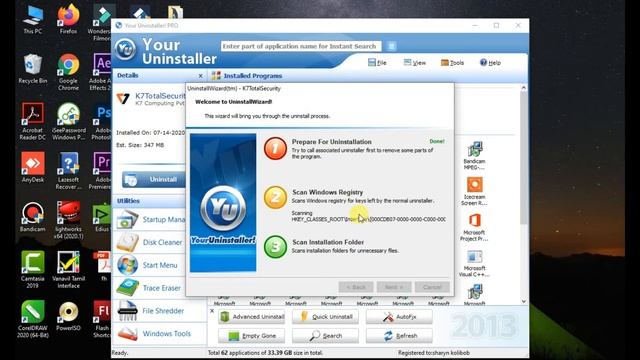Click K7TotalSecurity name in Details

click(x=160, y=96)
